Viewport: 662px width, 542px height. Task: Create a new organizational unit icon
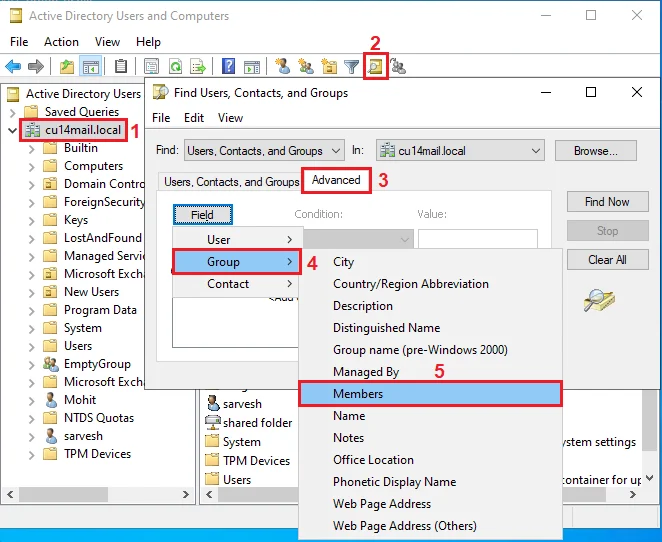coord(329,66)
